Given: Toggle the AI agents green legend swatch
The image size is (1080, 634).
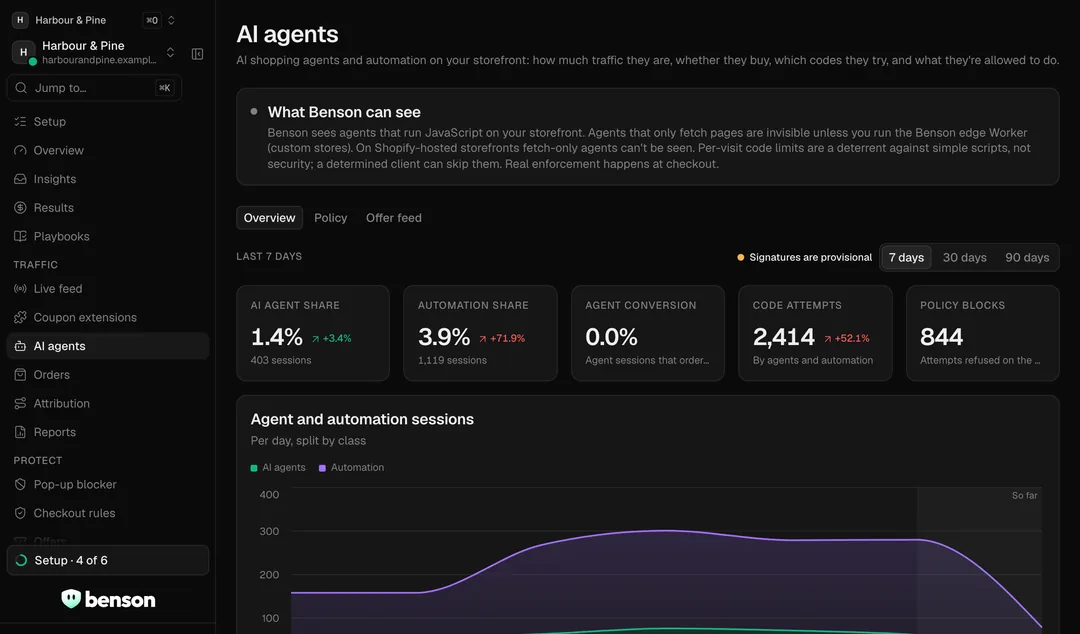Looking at the screenshot, I should point(254,468).
